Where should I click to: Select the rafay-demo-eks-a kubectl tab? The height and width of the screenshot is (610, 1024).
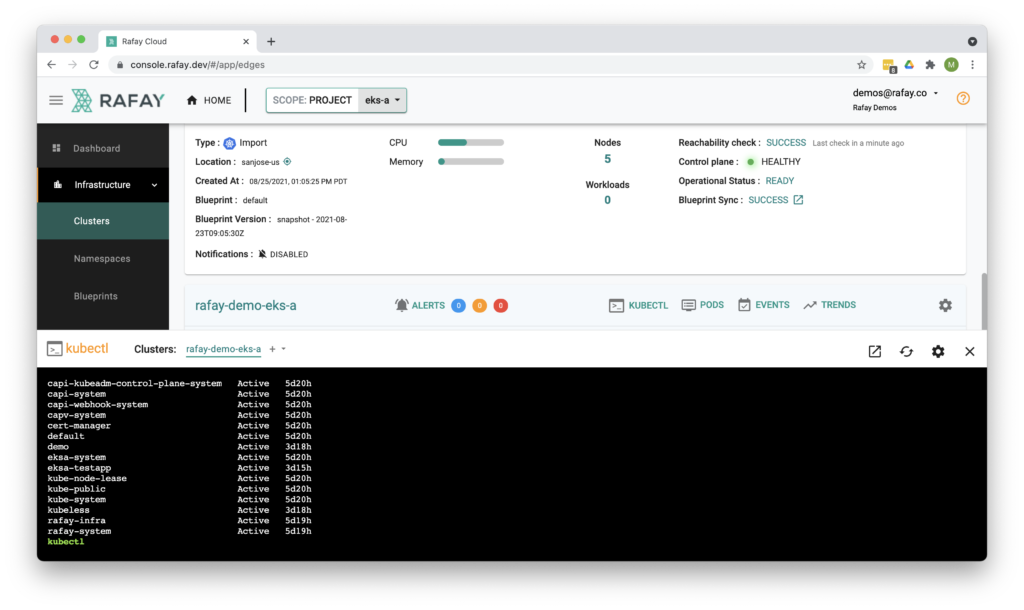[x=223, y=349]
